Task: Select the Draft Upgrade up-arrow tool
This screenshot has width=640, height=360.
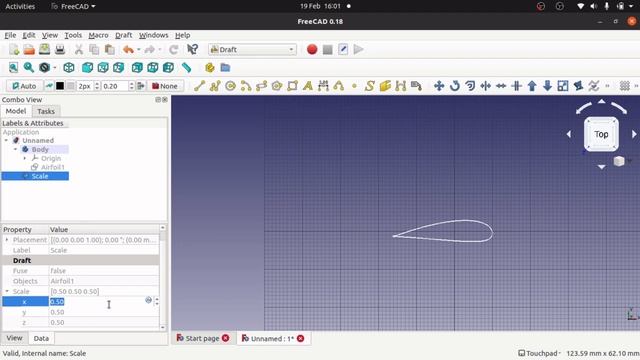Action: pyautogui.click(x=532, y=86)
